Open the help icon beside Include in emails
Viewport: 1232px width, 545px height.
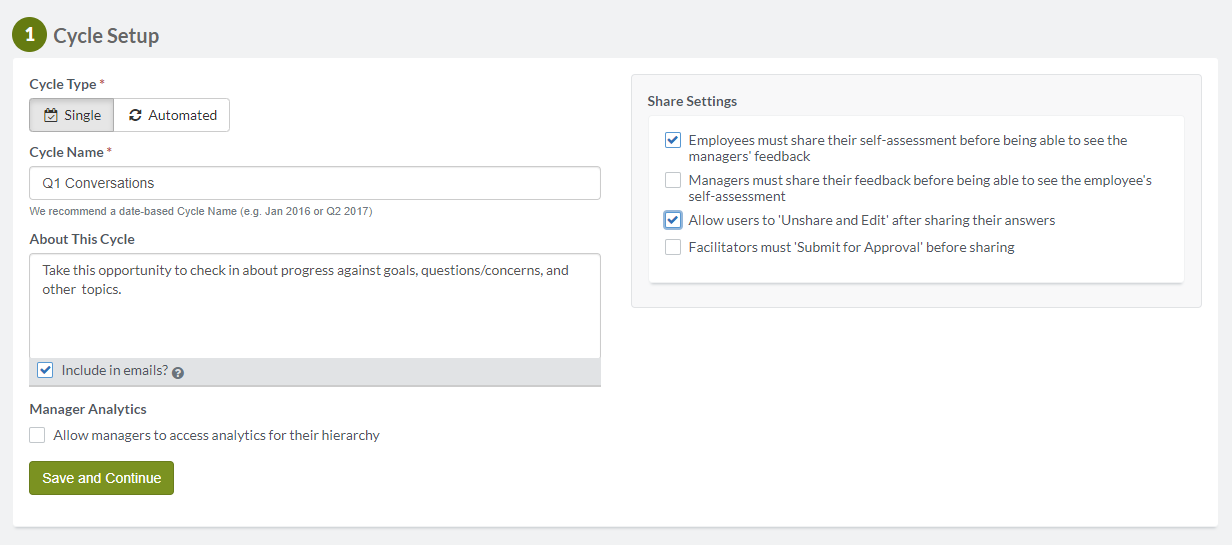click(178, 372)
